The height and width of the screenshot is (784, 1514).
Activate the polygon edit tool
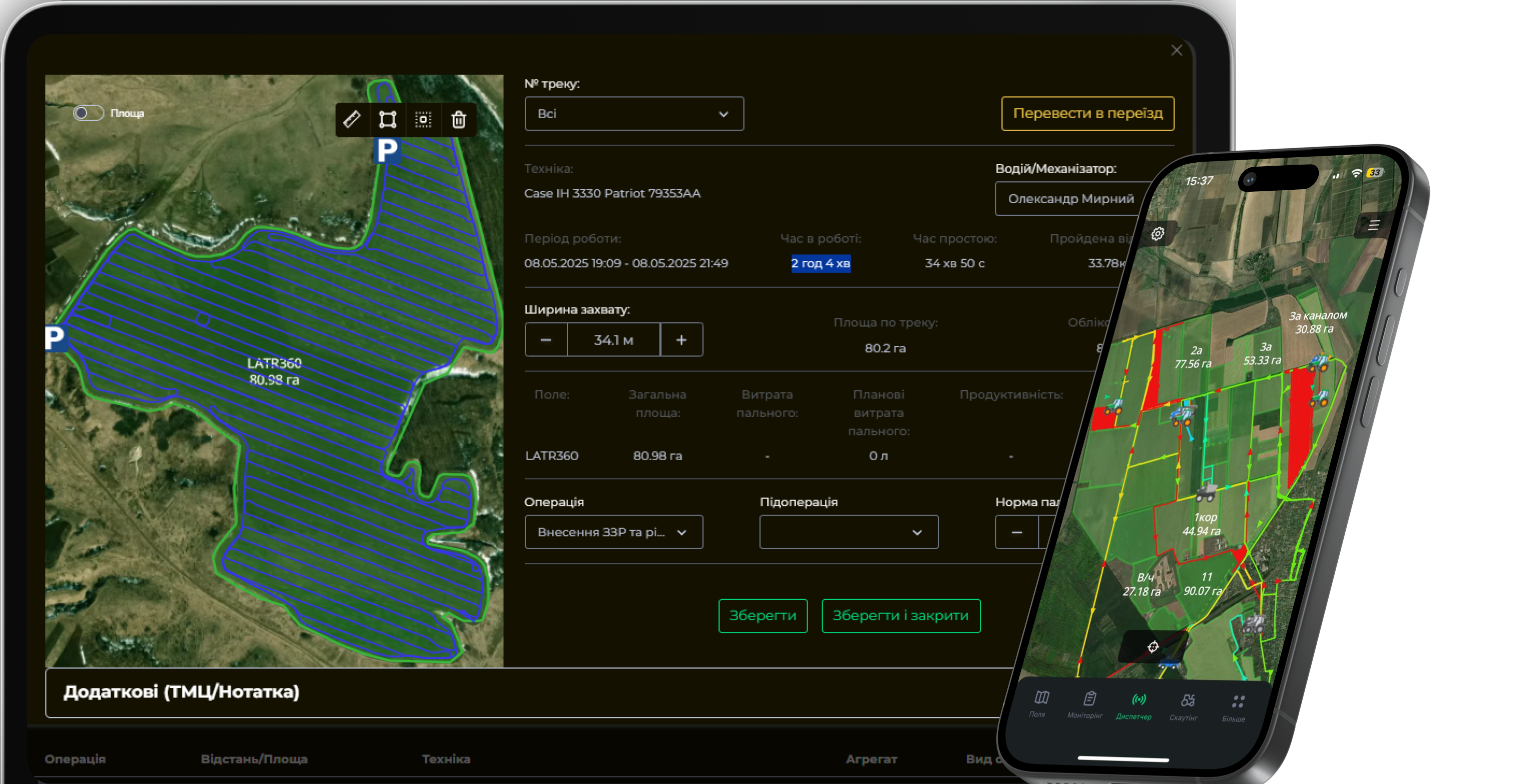tap(388, 119)
